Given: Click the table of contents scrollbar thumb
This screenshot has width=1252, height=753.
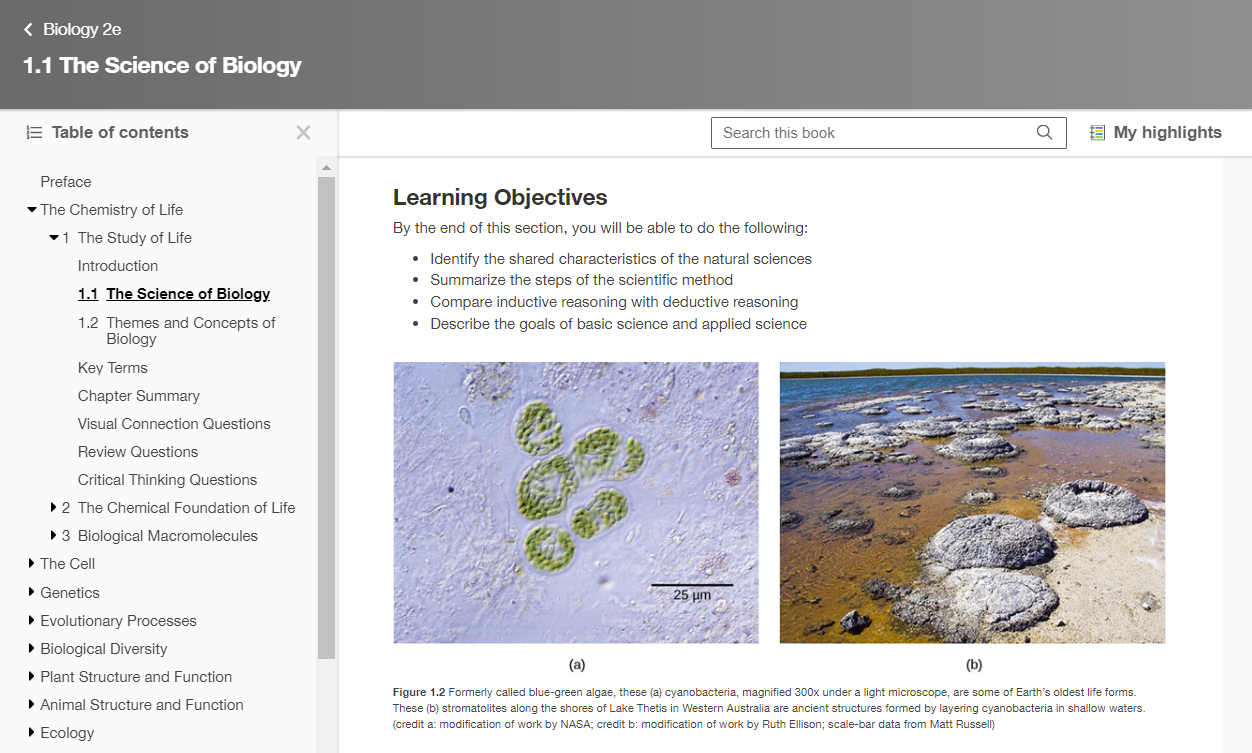Looking at the screenshot, I should click(327, 418).
